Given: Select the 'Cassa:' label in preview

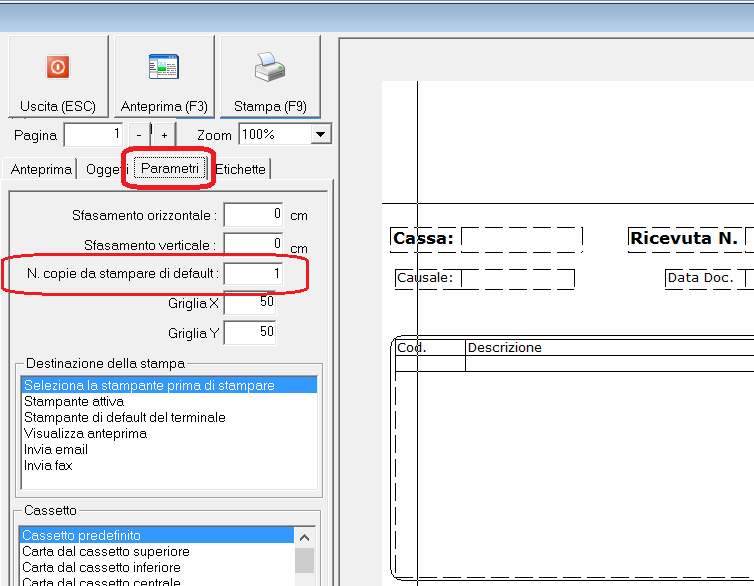Looking at the screenshot, I should (x=423, y=238).
